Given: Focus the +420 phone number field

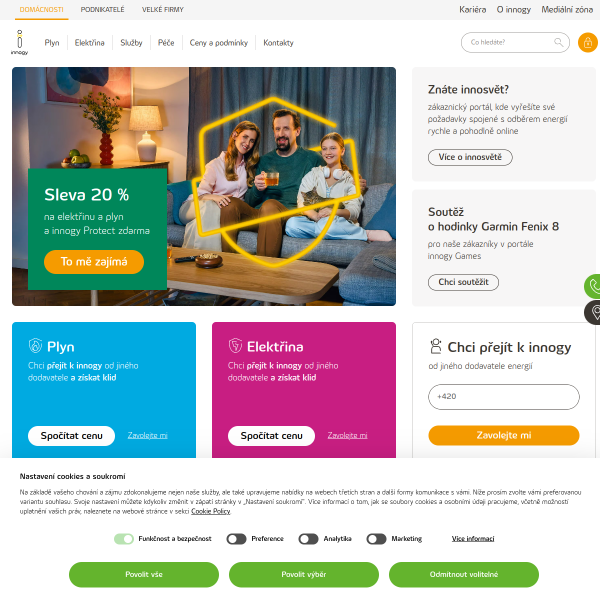Looking at the screenshot, I should tap(504, 397).
